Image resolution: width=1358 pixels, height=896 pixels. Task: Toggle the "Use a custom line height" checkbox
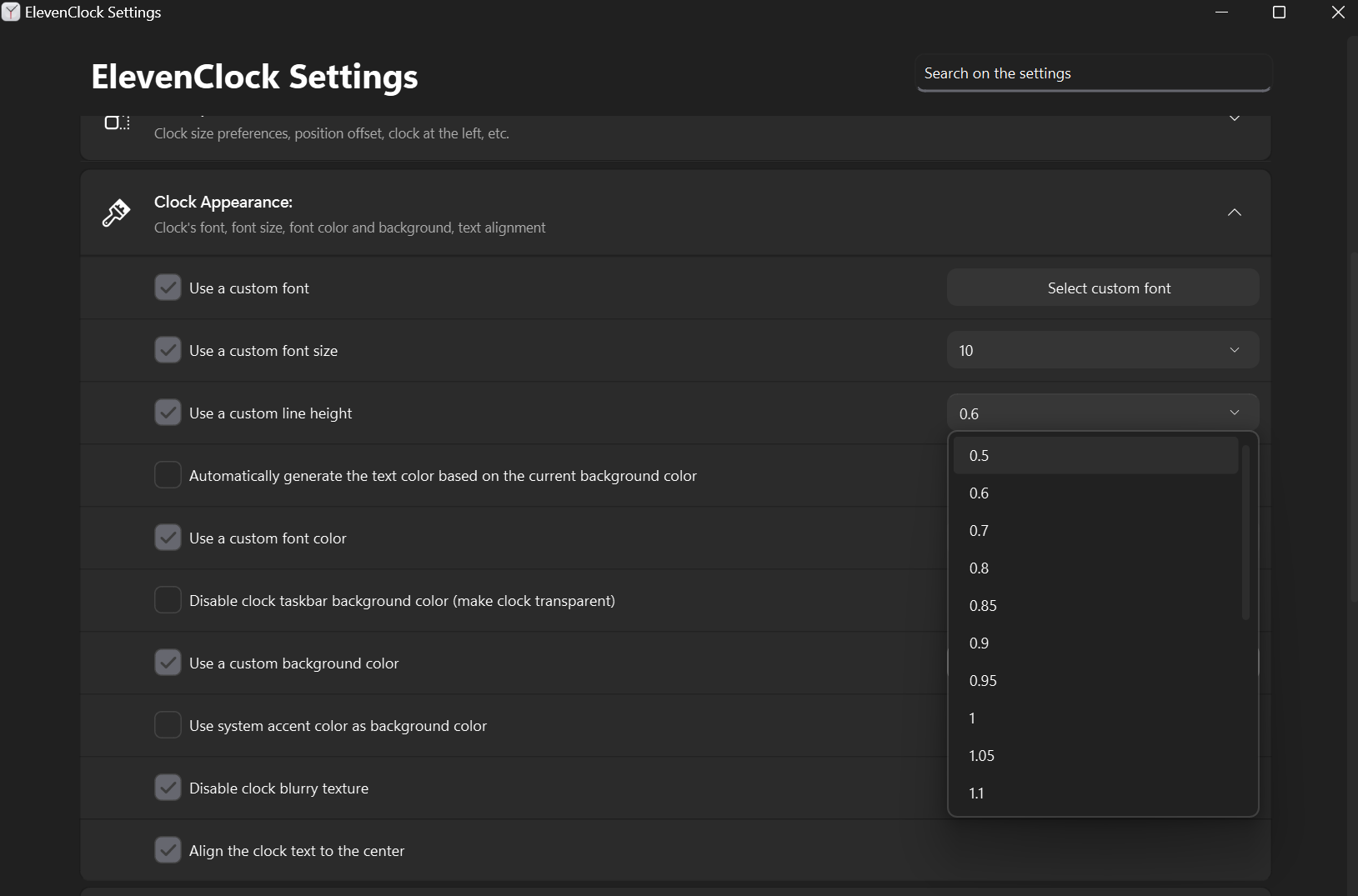168,412
